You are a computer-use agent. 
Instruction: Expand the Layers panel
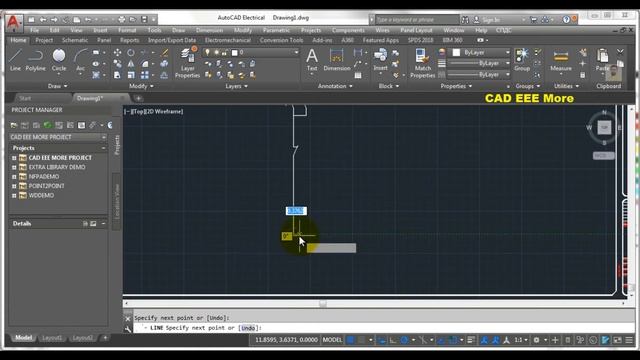(x=236, y=86)
